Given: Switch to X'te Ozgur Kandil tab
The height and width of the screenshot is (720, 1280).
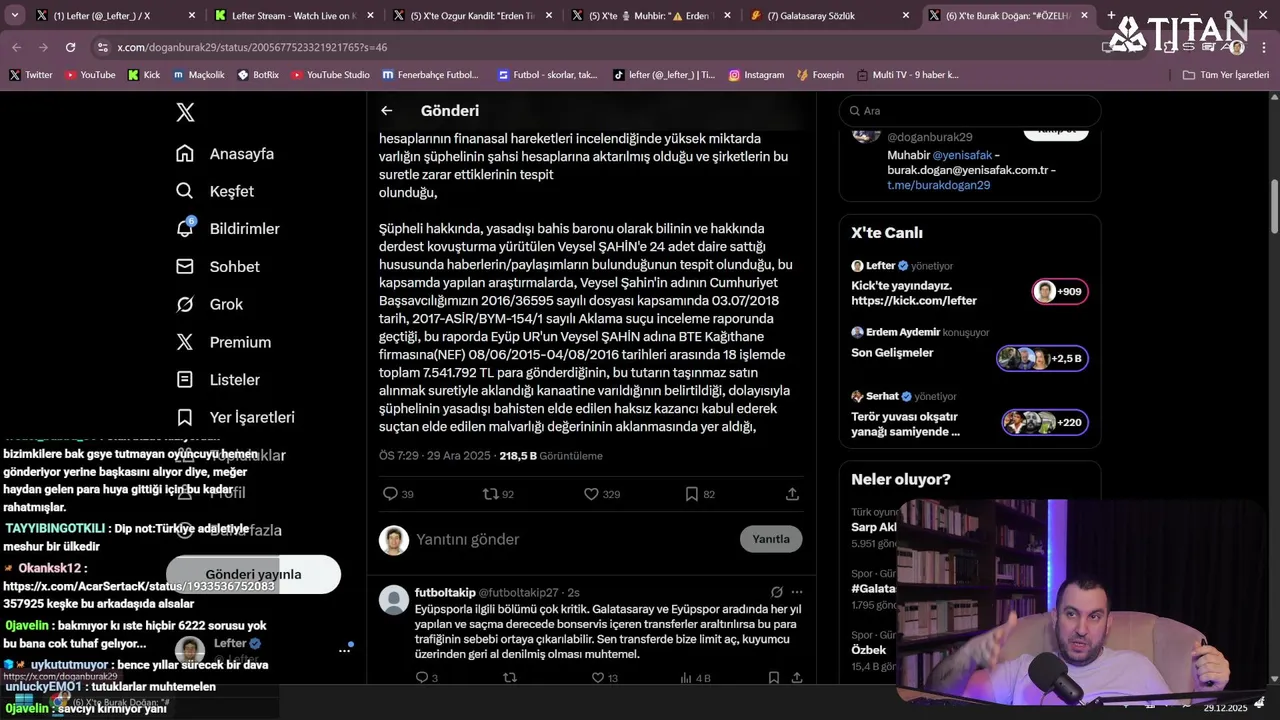Looking at the screenshot, I should (x=470, y=16).
